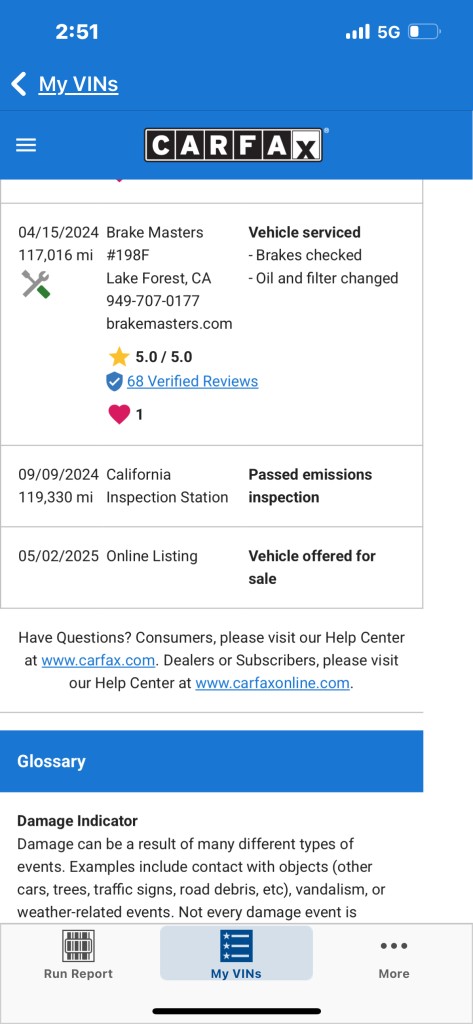
Task: Select the My VINs bottom tab
Action: 236,954
